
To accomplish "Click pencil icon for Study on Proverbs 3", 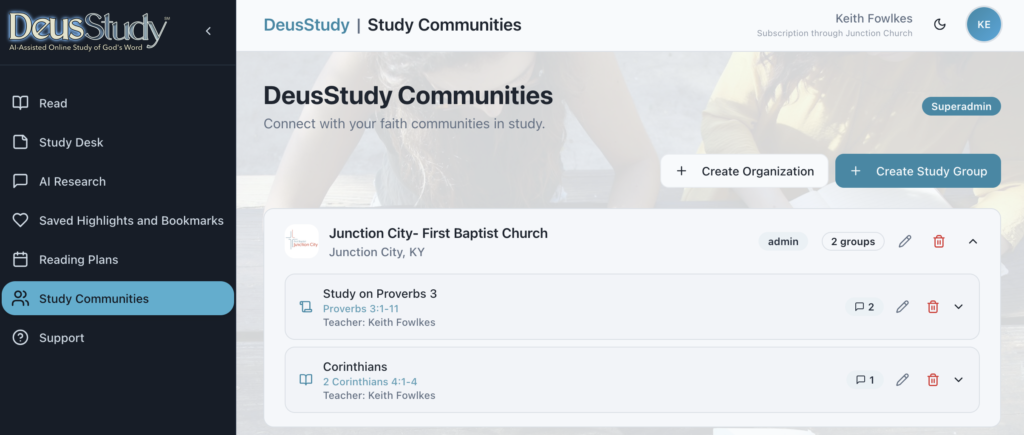I will (x=902, y=307).
